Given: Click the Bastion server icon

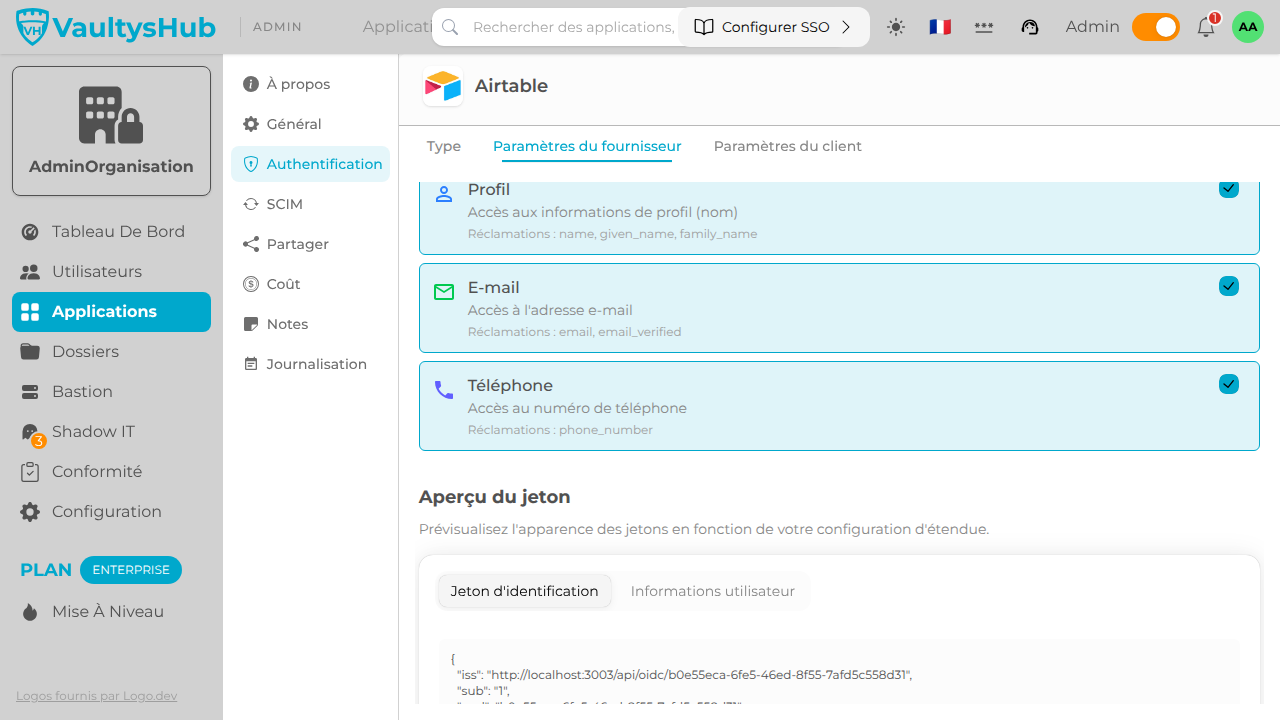Looking at the screenshot, I should coord(30,392).
